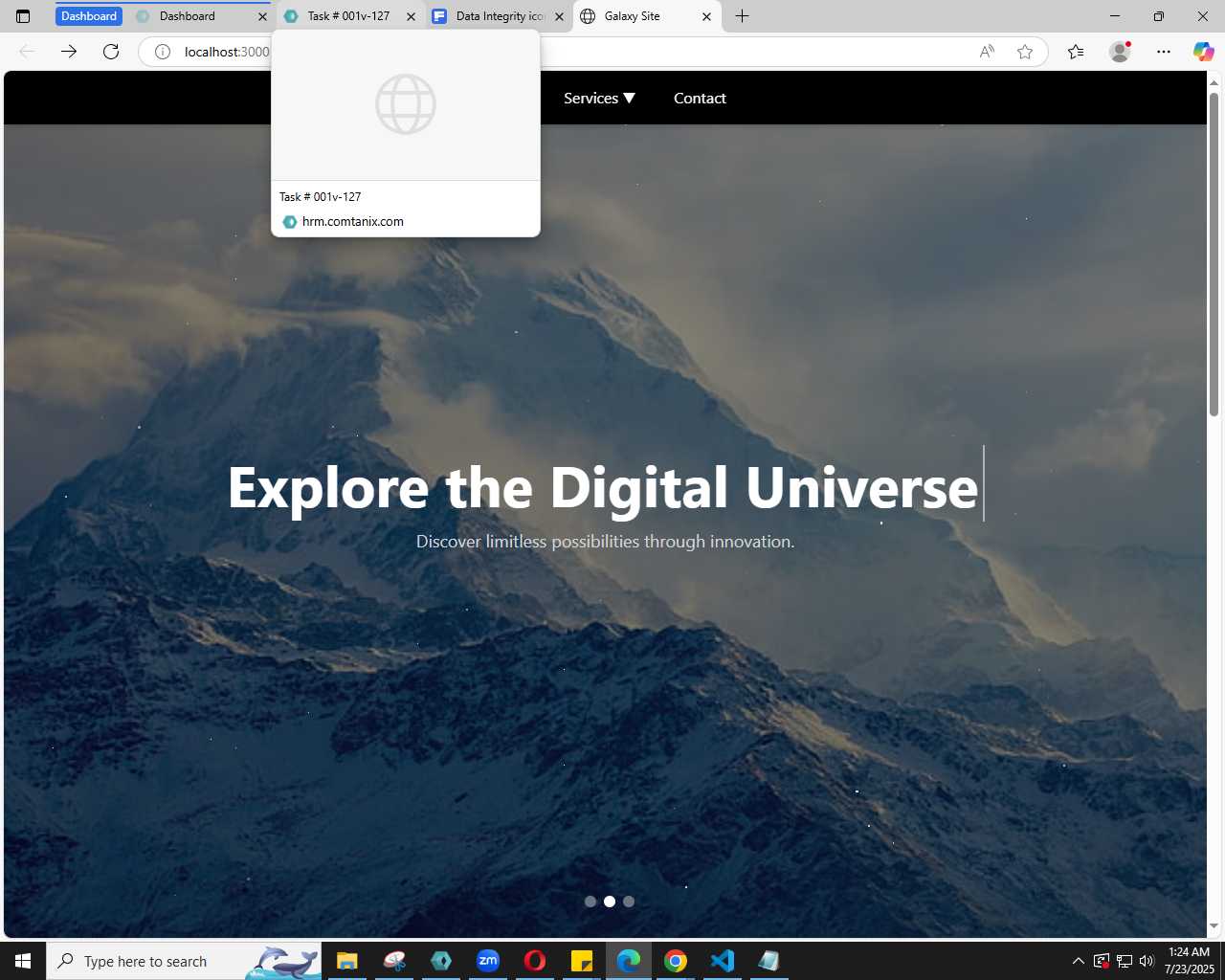Open File Explorer from taskbar
Viewport: 1225px width, 980px height.
tap(346, 961)
